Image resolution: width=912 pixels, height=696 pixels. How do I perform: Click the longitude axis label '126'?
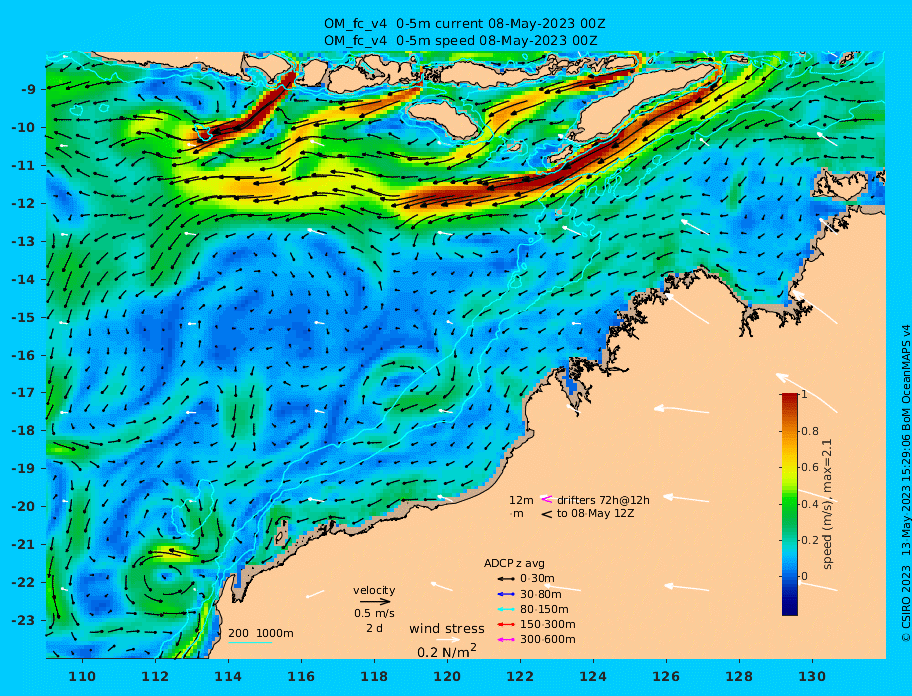click(666, 676)
